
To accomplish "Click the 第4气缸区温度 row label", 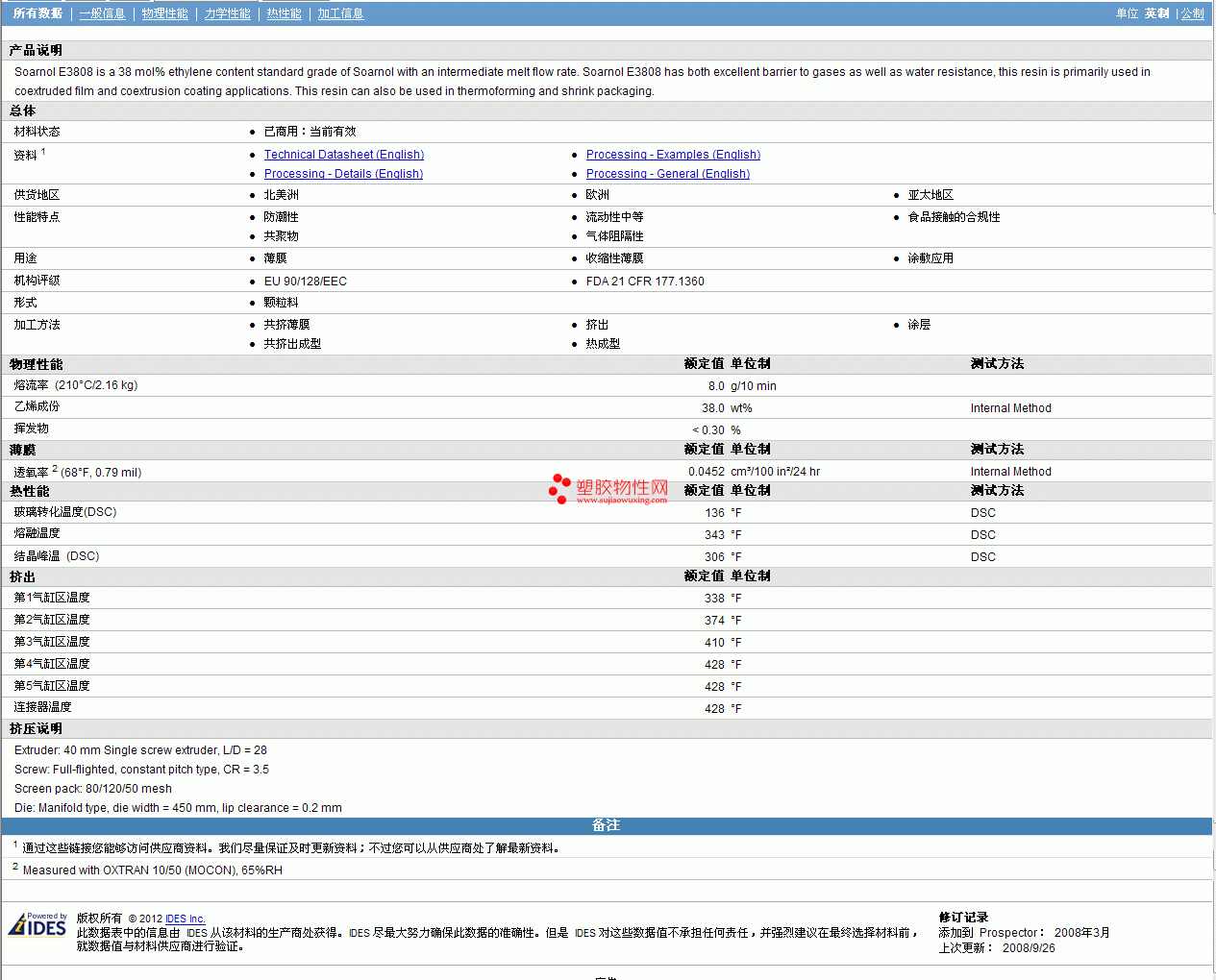I will [52, 664].
